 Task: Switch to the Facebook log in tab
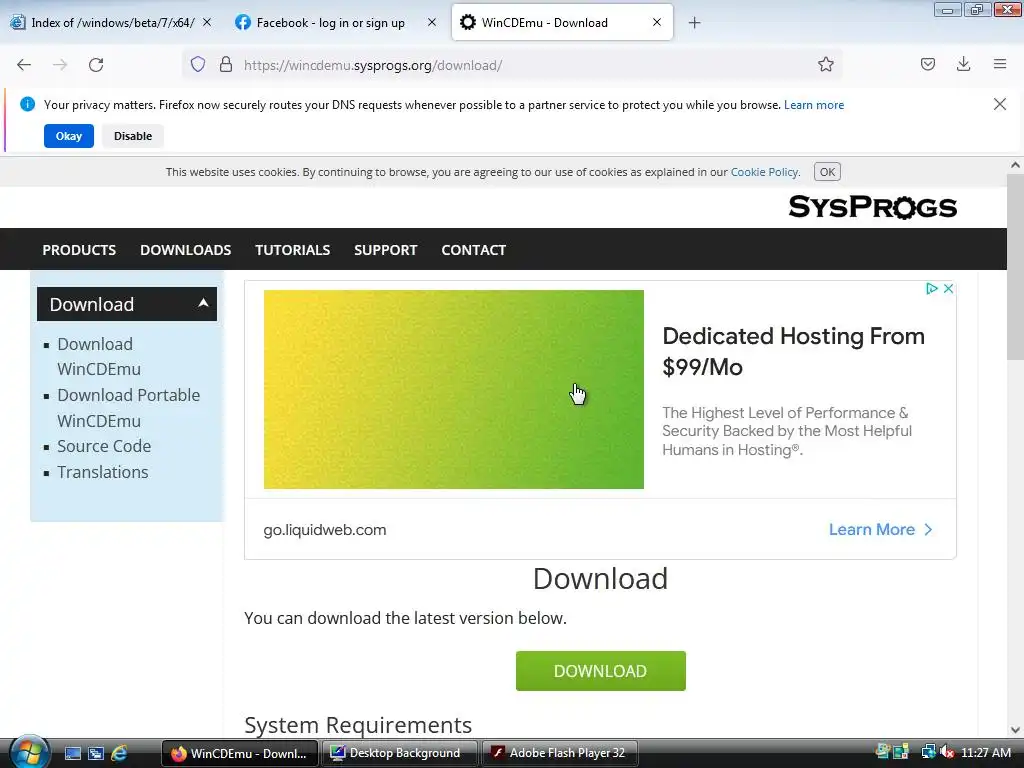click(330, 23)
